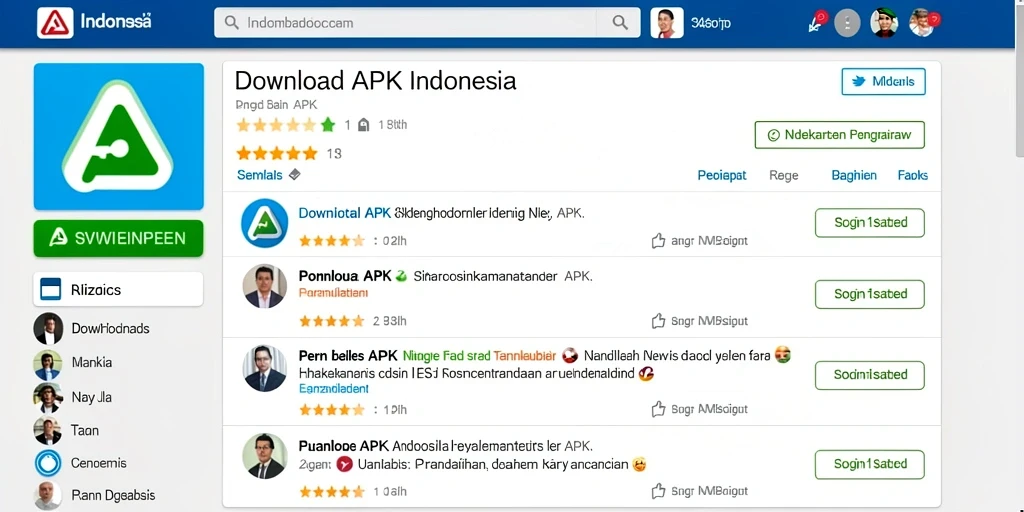The width and height of the screenshot is (1024, 512).
Task: Click the header avatar with red badge
Action: coord(923,22)
